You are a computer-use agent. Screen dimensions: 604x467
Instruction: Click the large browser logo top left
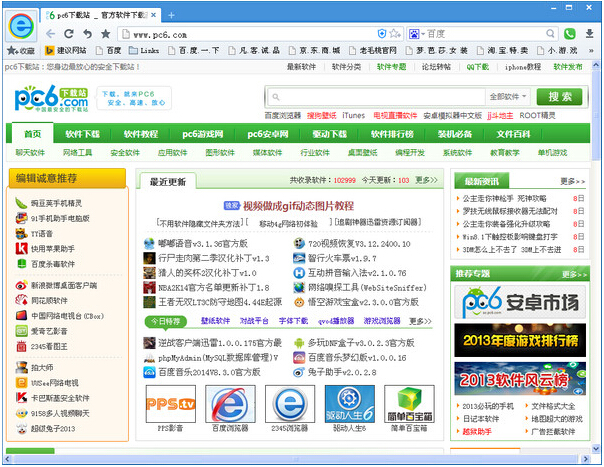pyautogui.click(x=21, y=27)
